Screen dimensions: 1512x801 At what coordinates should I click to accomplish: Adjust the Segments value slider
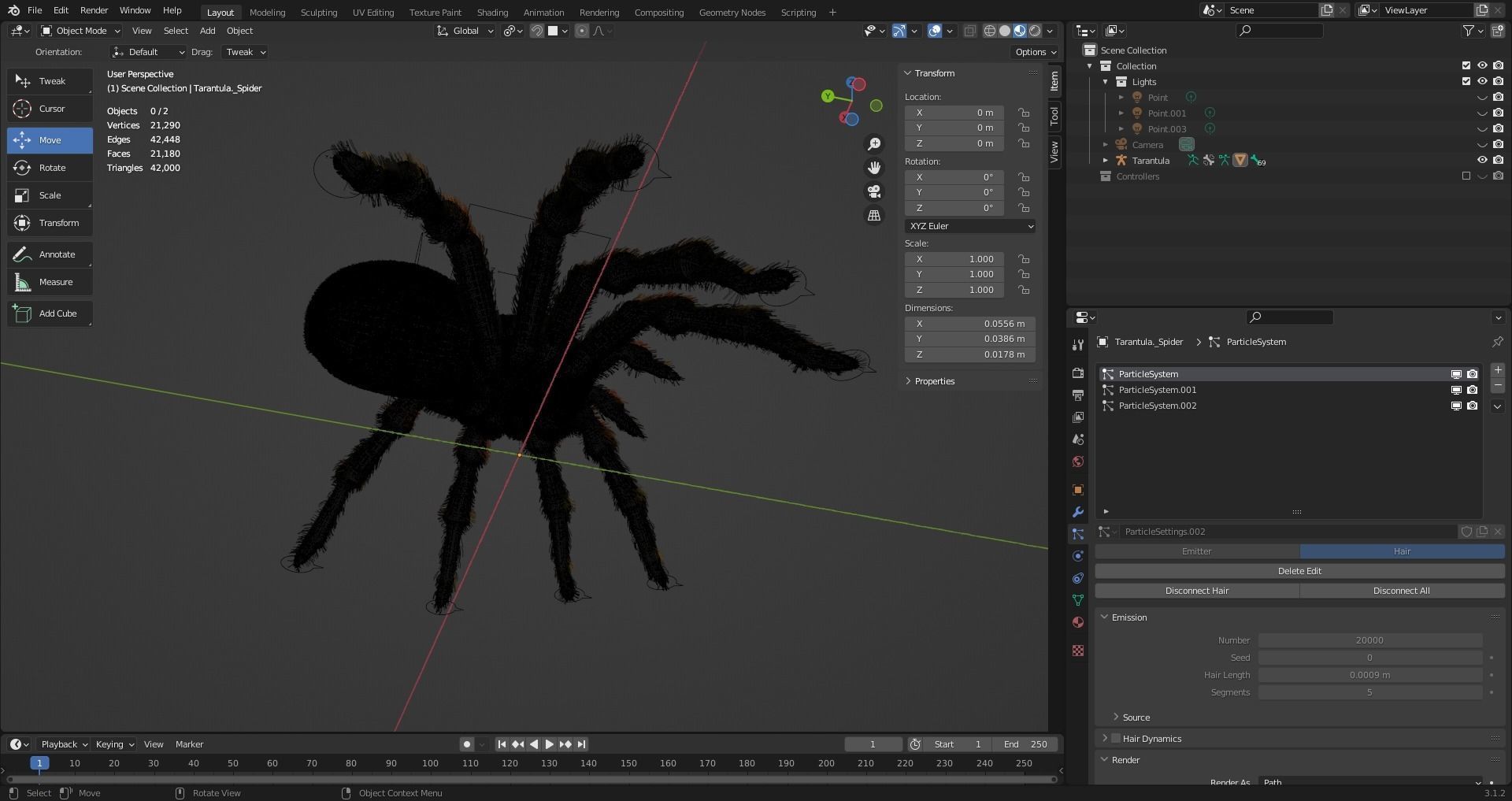pyautogui.click(x=1369, y=692)
